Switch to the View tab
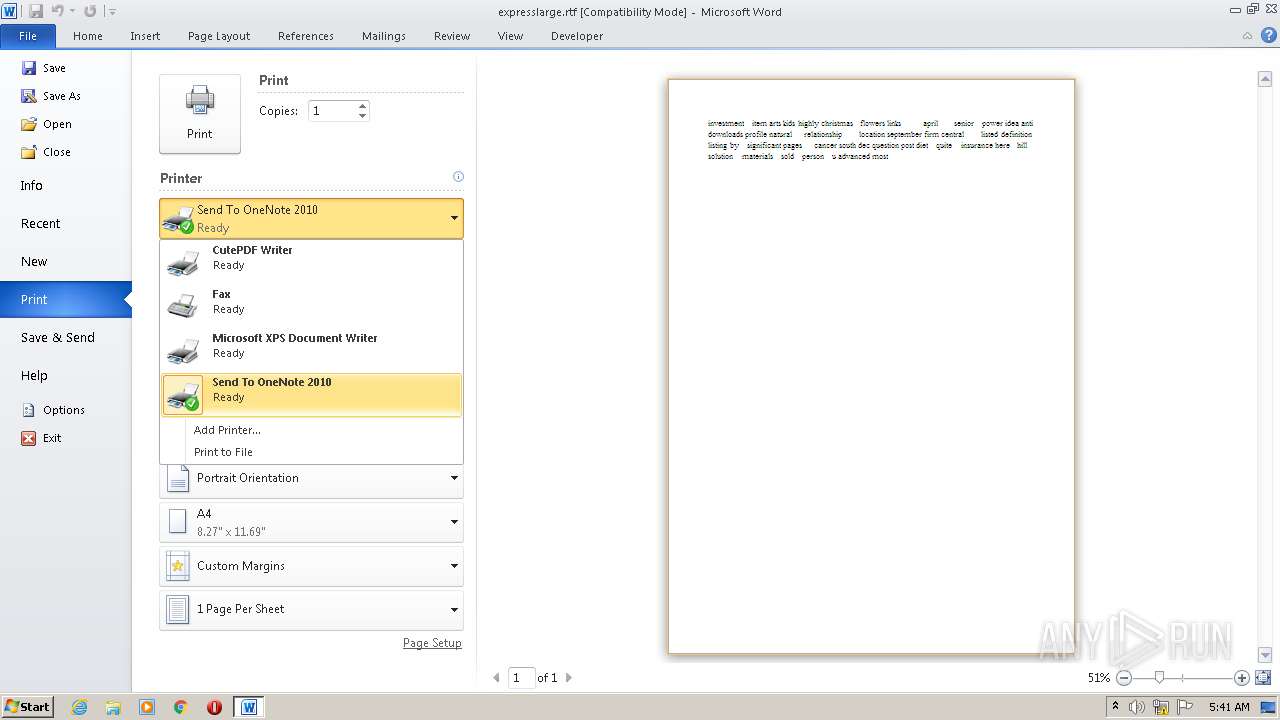 click(510, 36)
